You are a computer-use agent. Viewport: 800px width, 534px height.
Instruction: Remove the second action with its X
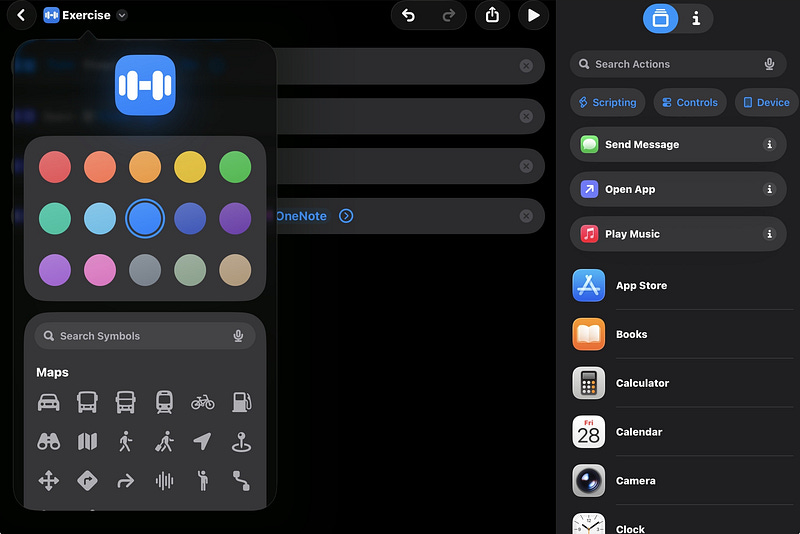click(x=526, y=116)
